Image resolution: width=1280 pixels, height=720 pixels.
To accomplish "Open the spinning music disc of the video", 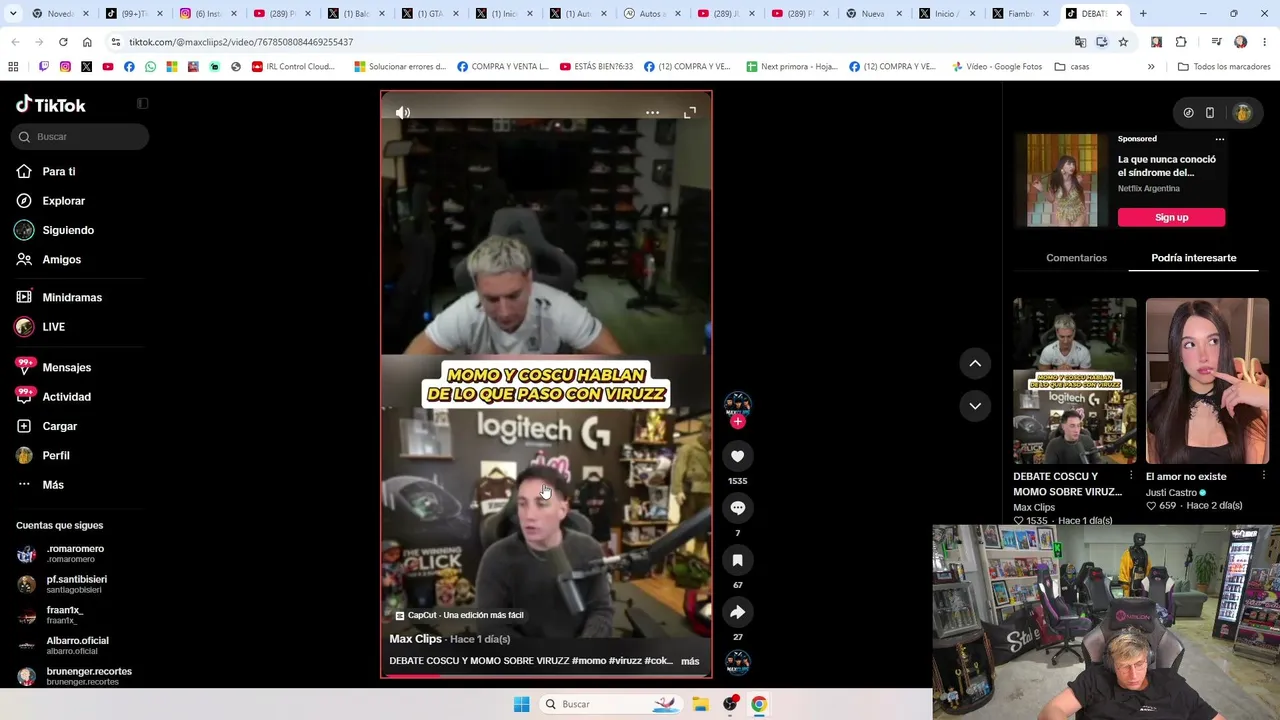I will pyautogui.click(x=738, y=662).
